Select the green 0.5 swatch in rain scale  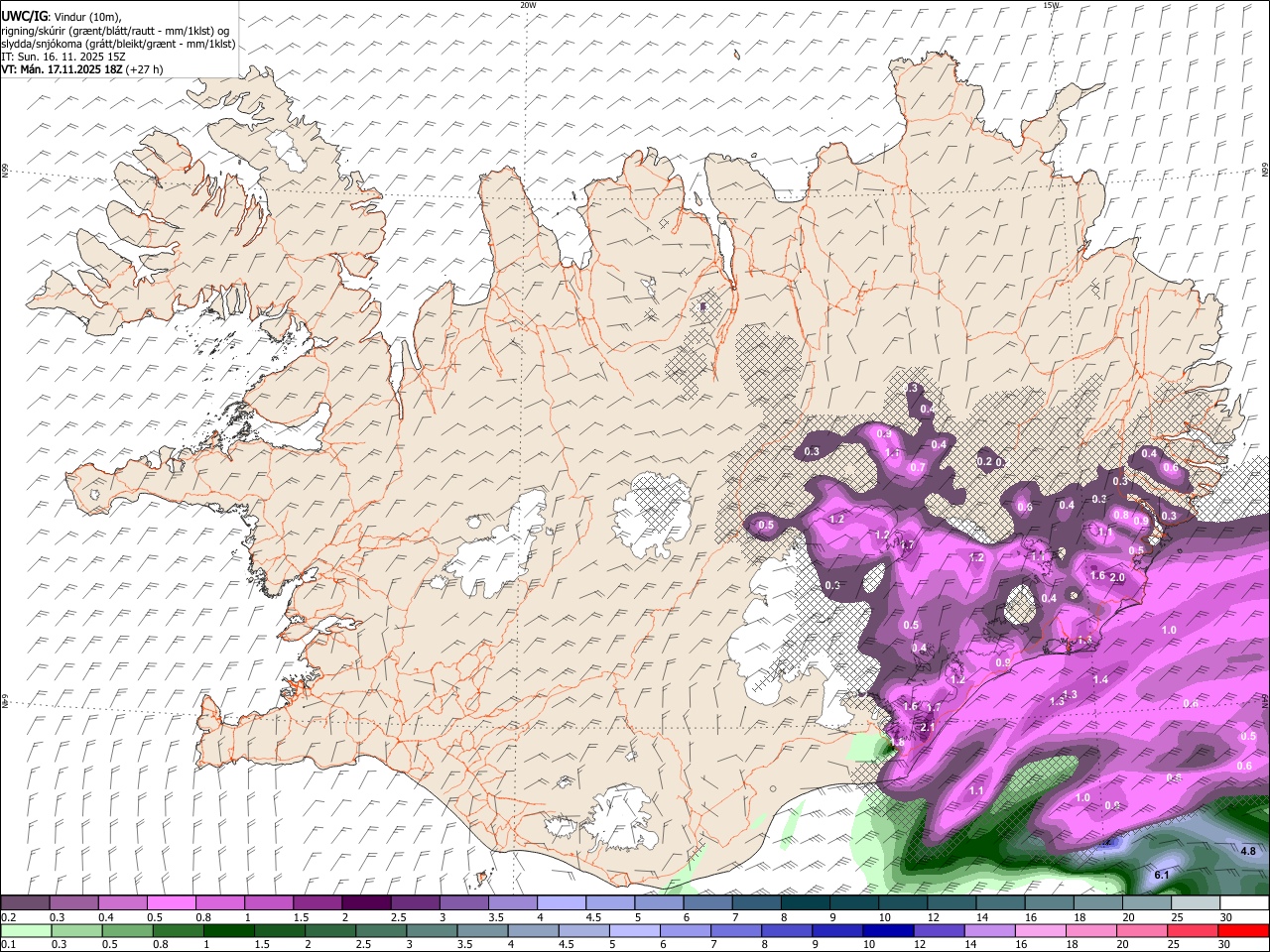point(127,930)
